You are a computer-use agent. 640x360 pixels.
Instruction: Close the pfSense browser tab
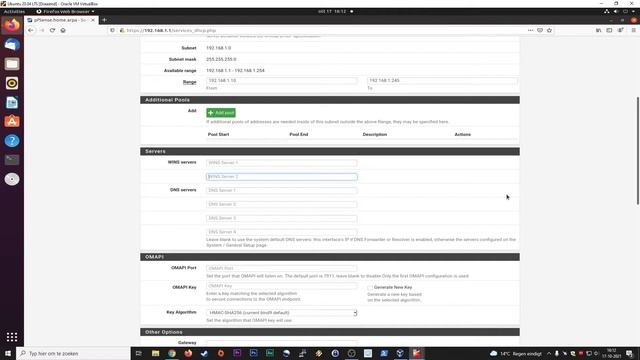coord(93,20)
